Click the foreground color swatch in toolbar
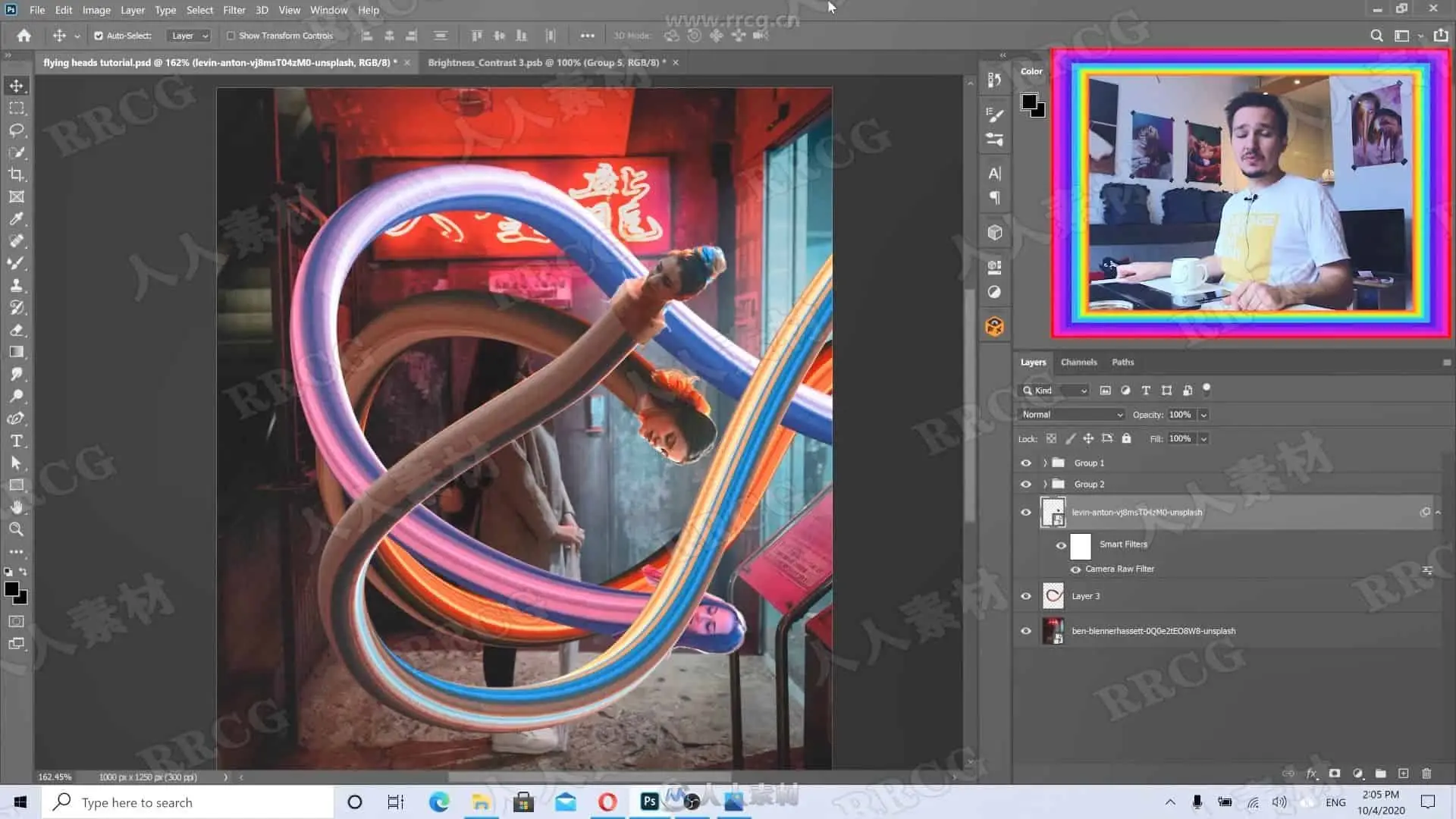The width and height of the screenshot is (1456, 819). point(11,589)
